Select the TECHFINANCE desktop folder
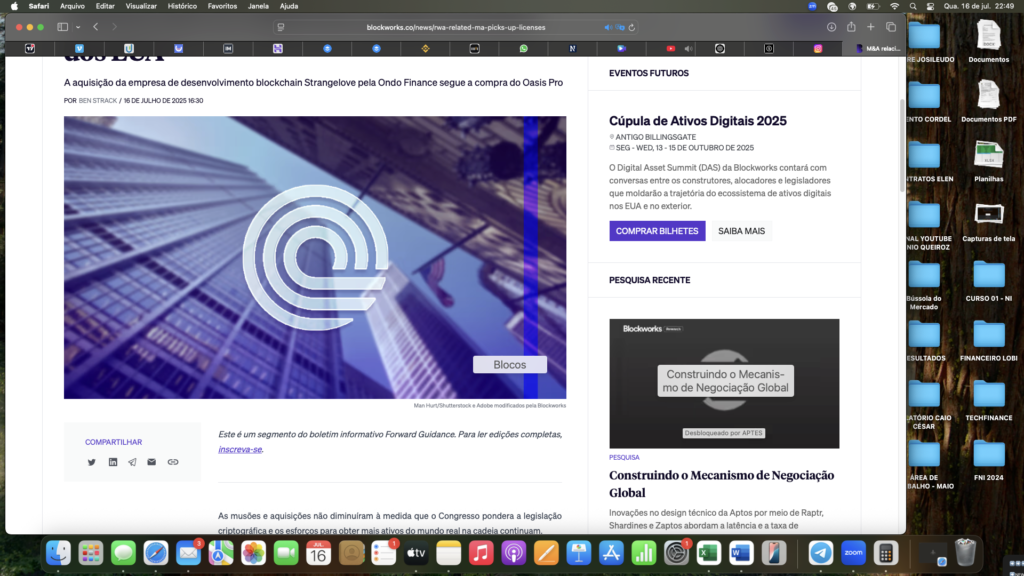 [989, 400]
